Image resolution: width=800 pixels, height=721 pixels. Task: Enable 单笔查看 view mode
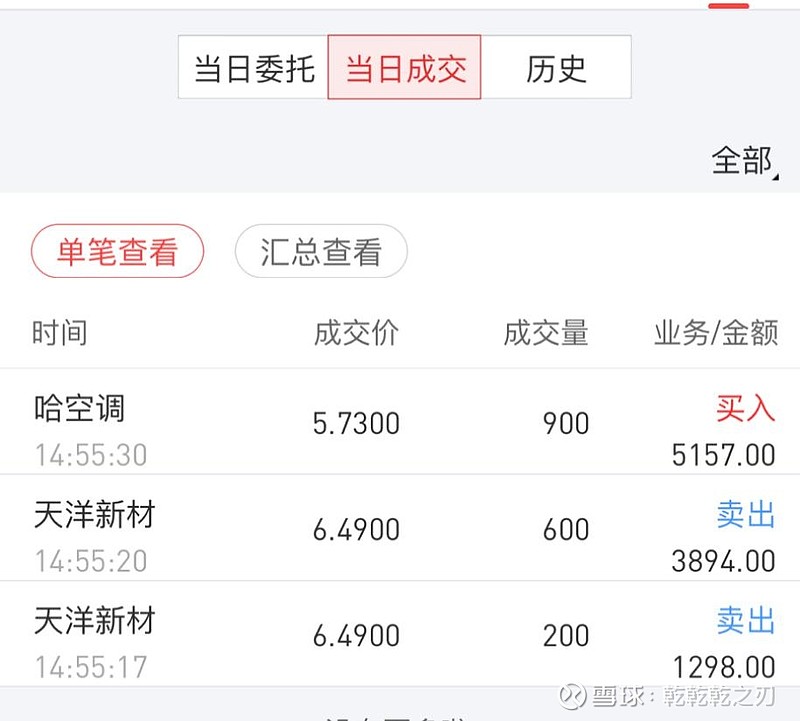pyautogui.click(x=117, y=251)
